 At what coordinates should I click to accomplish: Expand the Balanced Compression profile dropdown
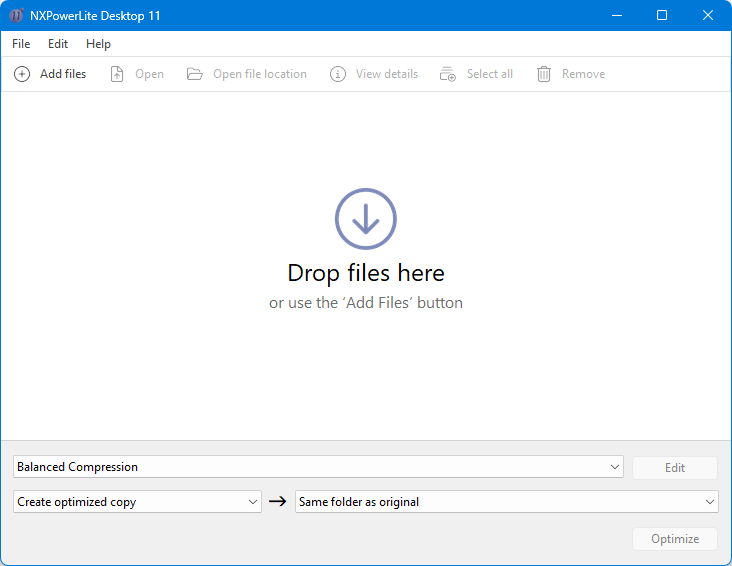point(614,467)
